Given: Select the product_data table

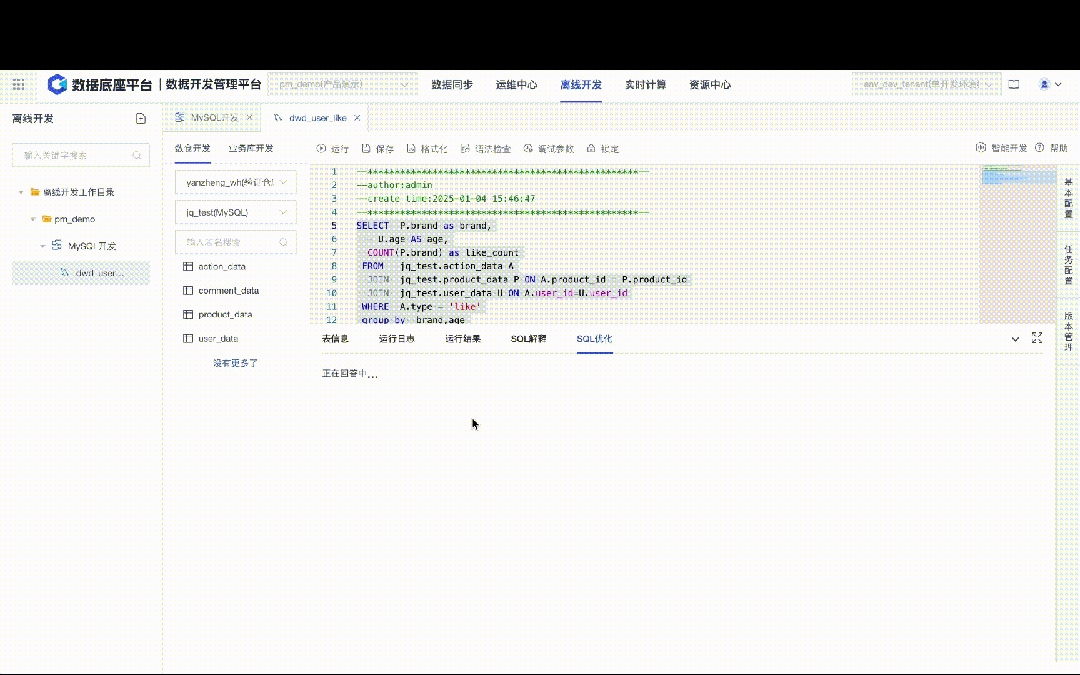Looking at the screenshot, I should pyautogui.click(x=225, y=315).
